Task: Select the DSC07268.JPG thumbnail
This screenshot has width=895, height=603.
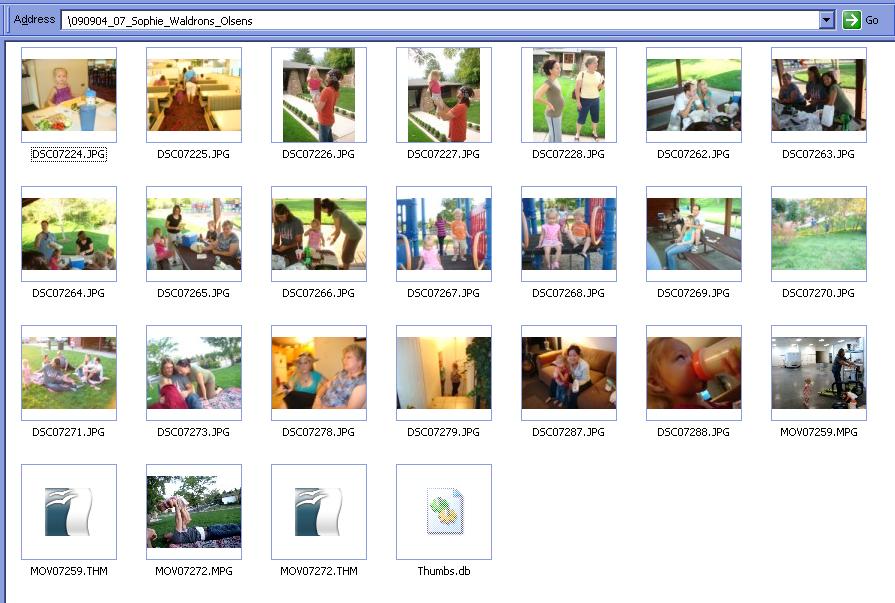Action: [569, 234]
